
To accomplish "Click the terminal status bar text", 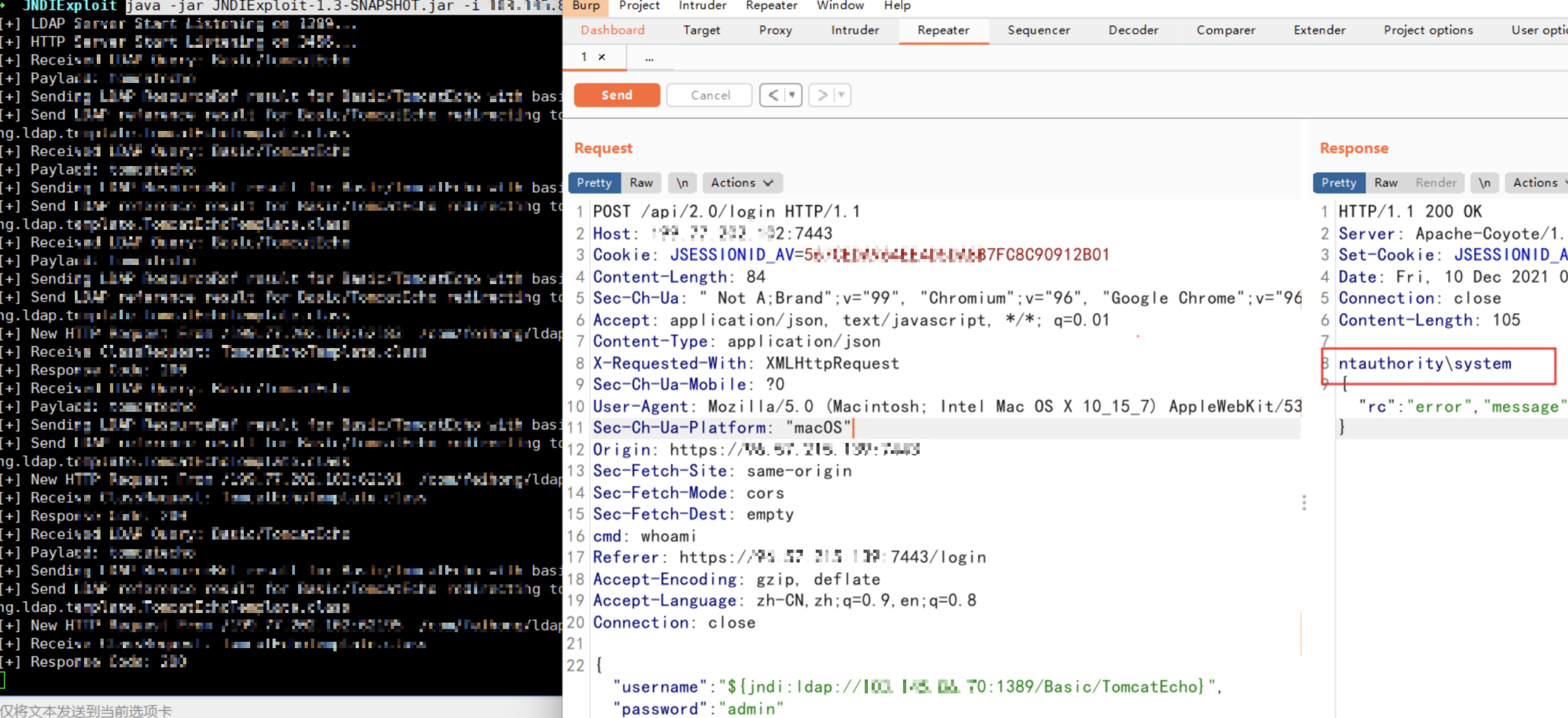I will point(86,710).
